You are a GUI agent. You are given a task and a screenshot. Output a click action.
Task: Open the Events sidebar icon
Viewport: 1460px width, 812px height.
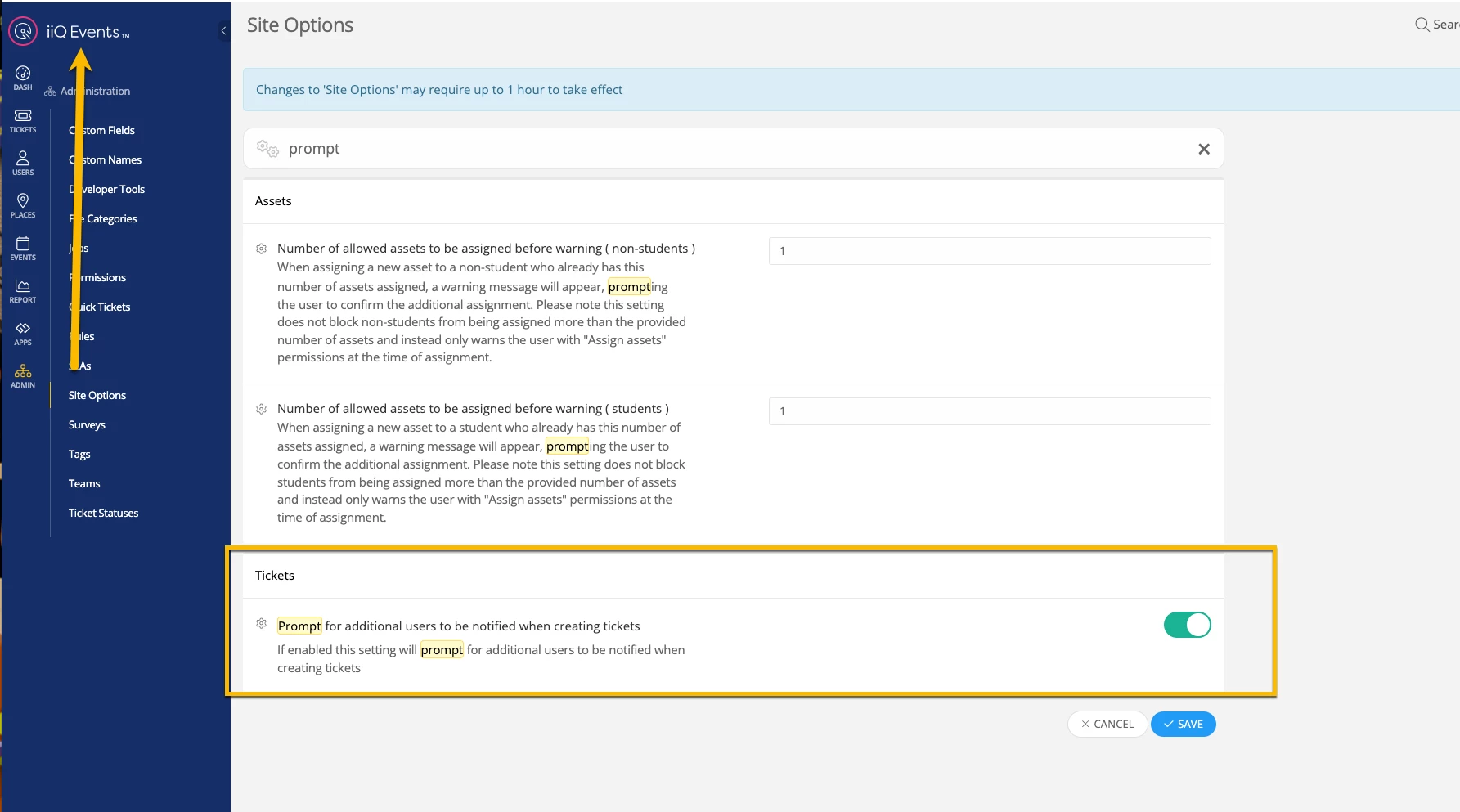click(x=23, y=249)
